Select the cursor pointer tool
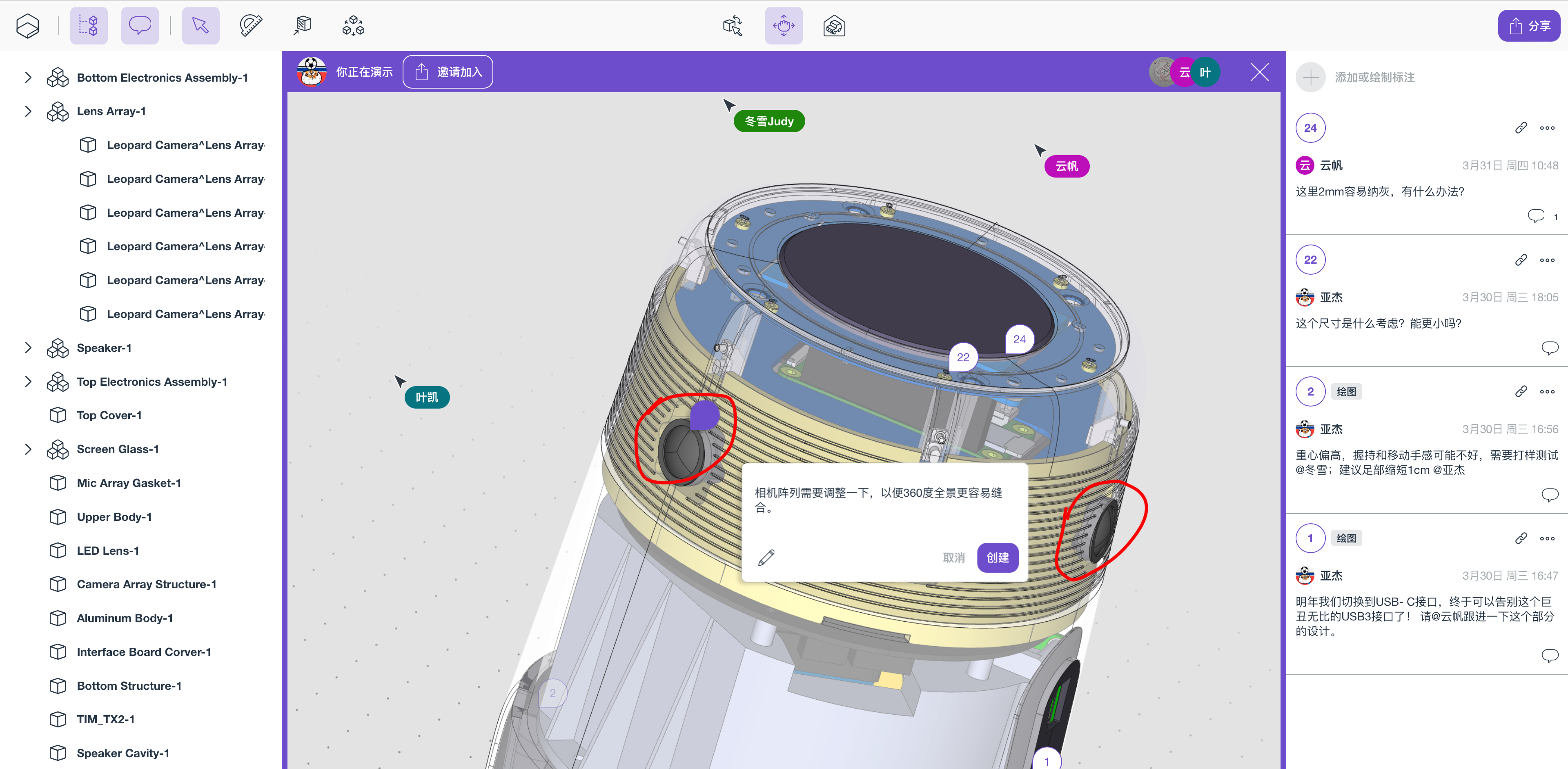This screenshot has height=769, width=1568. [200, 26]
